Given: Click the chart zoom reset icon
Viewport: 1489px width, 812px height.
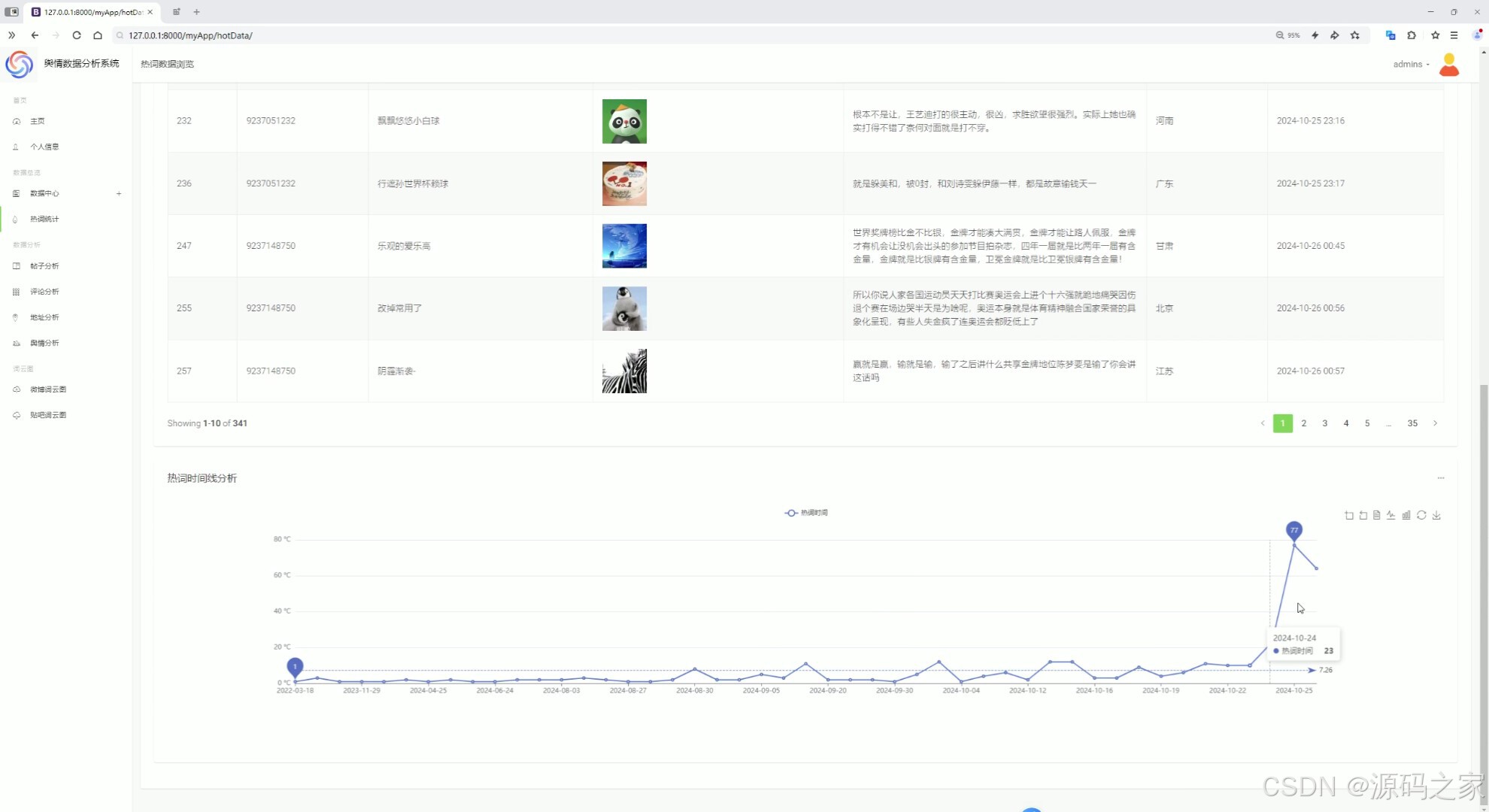Looking at the screenshot, I should pyautogui.click(x=1363, y=515).
